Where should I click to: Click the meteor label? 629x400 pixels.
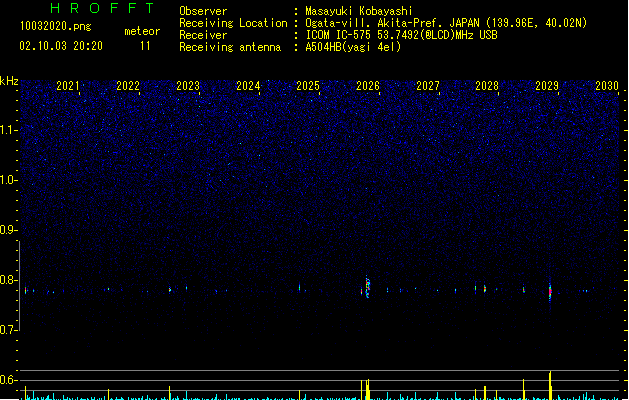click(142, 31)
